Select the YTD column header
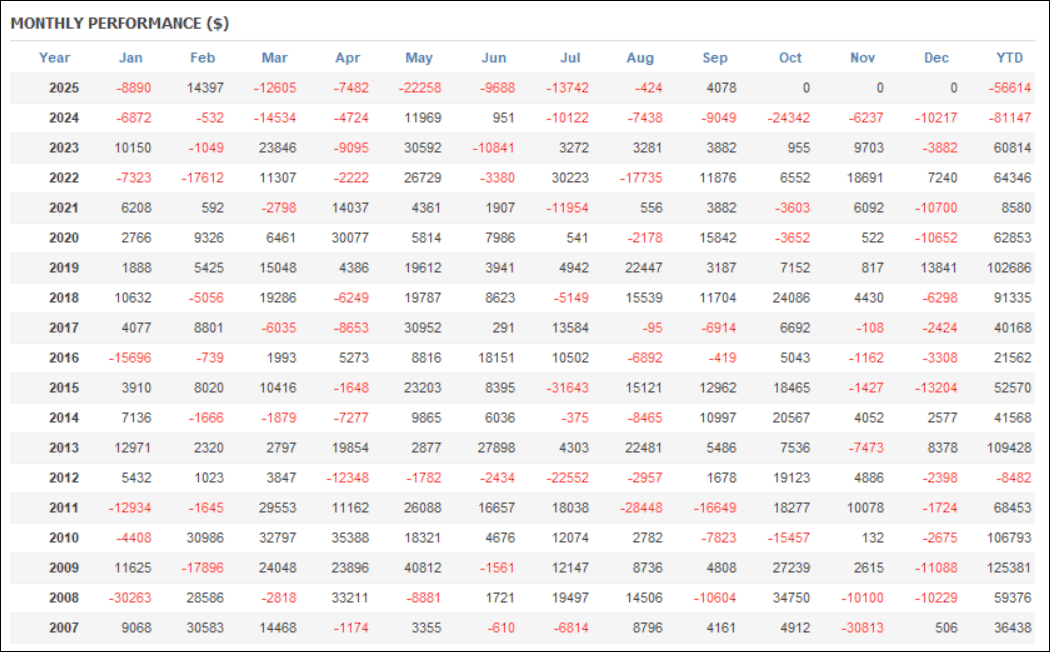This screenshot has width=1050, height=652. (1010, 58)
